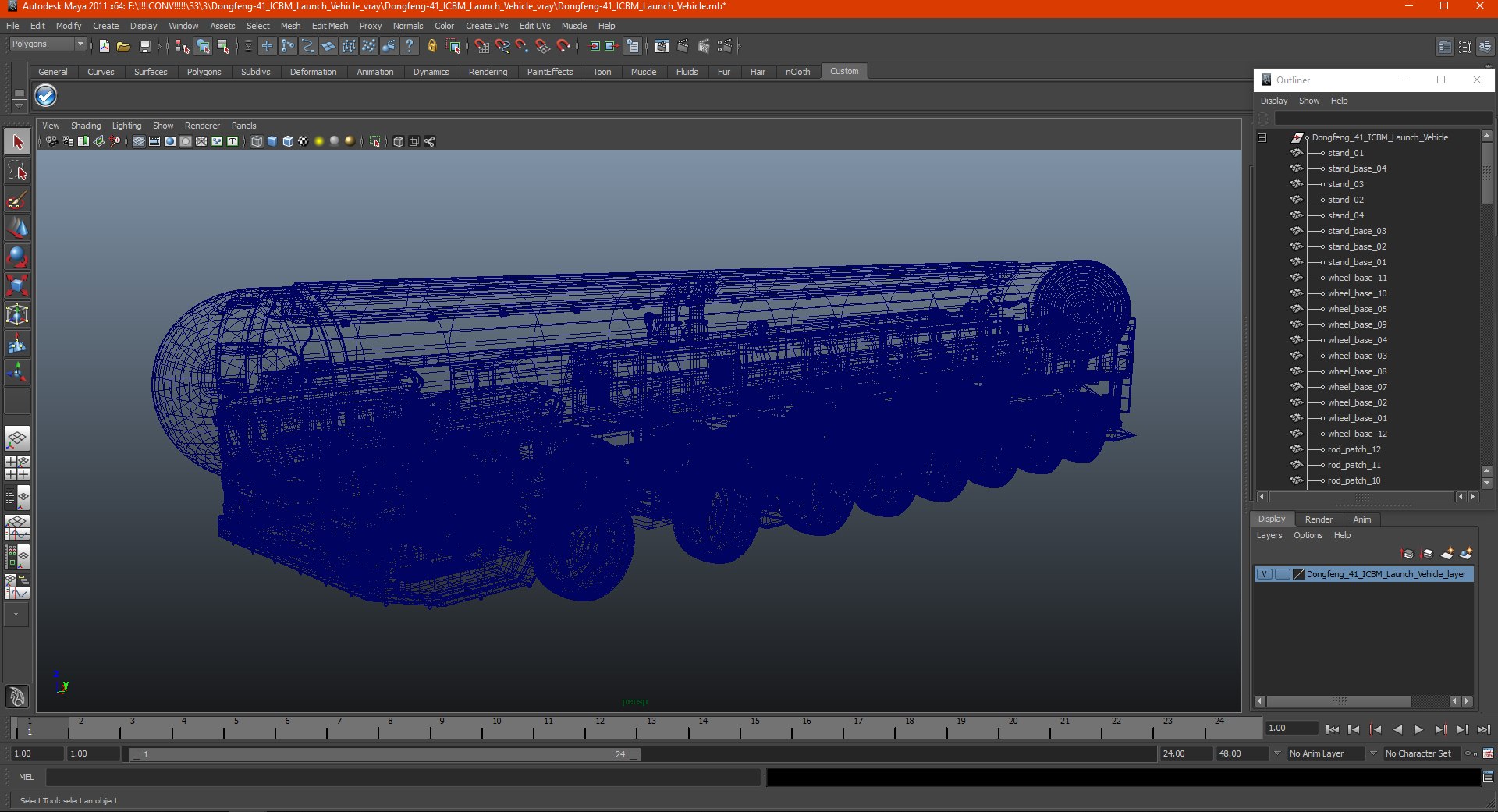Switch to single perspective view layout
1498x812 pixels.
[17, 438]
